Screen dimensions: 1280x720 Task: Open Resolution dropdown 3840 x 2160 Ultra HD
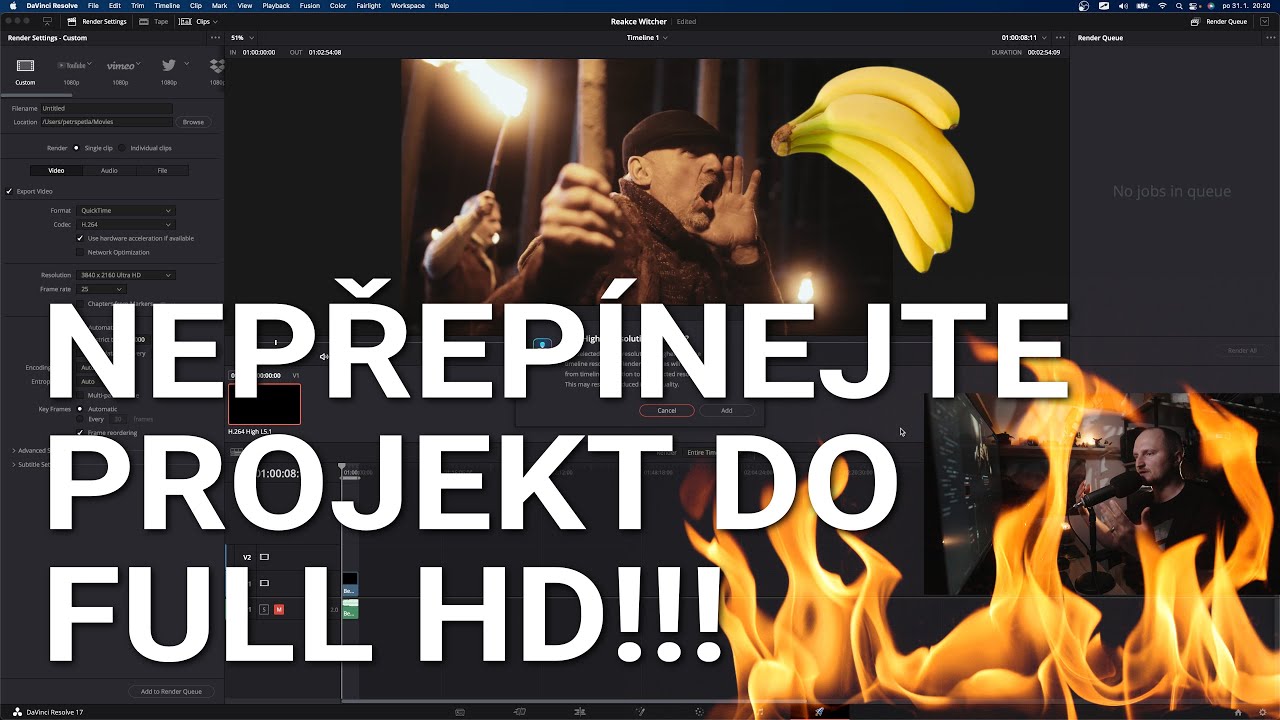pyautogui.click(x=126, y=275)
